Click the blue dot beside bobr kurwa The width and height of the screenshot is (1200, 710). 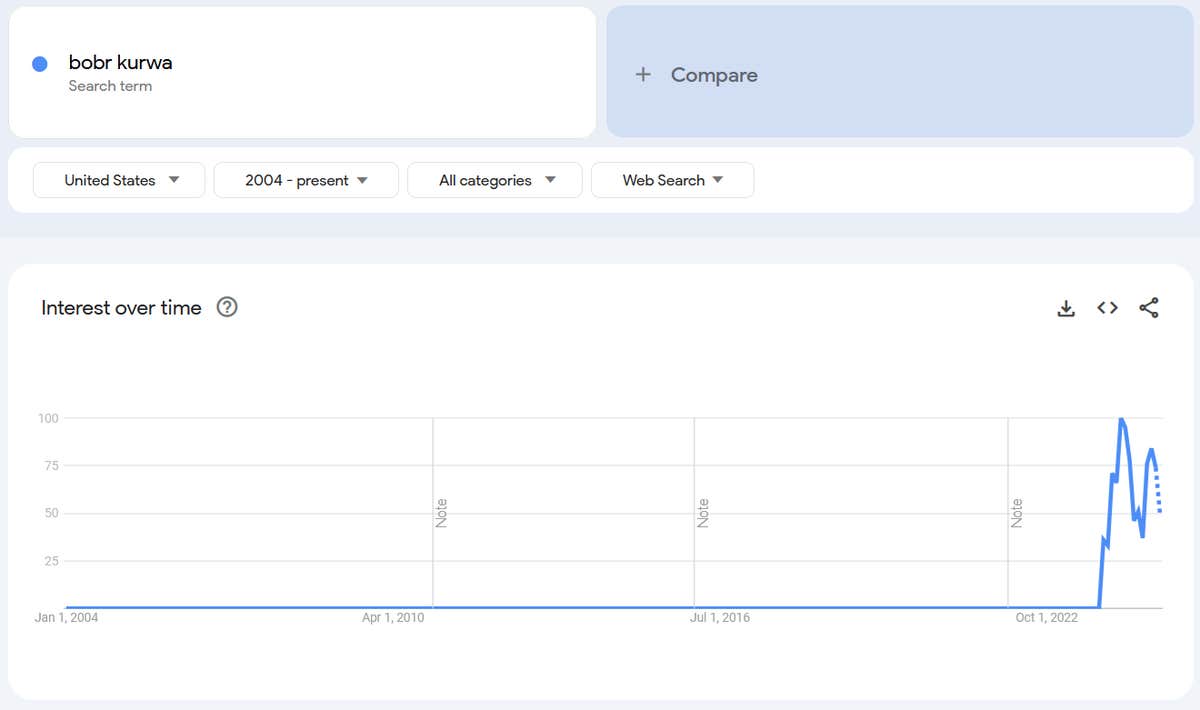tap(40, 64)
